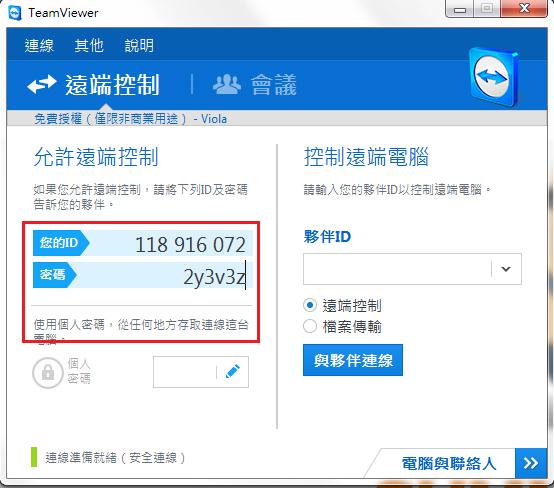This screenshot has width=554, height=488.
Task: Switch to the 會議 tab
Action: point(255,85)
